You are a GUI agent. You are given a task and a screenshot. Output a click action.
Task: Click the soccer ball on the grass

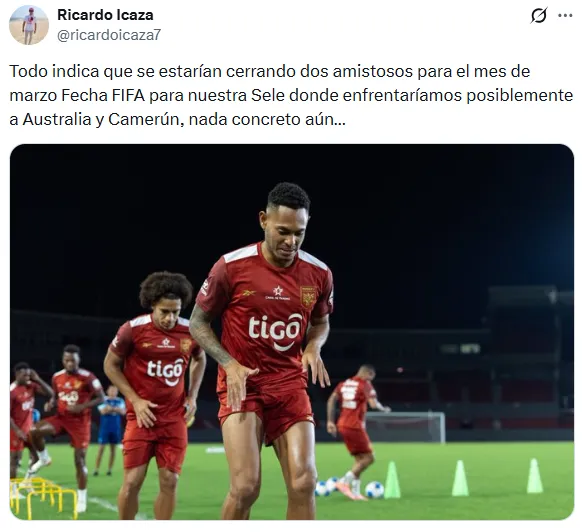[x=374, y=489]
